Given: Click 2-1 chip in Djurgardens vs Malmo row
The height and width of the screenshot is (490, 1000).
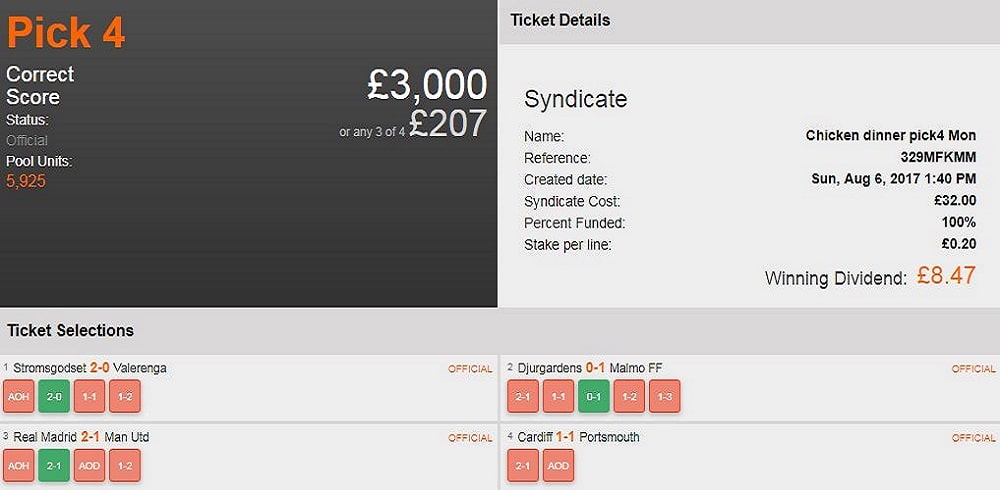Looking at the screenshot, I should click(523, 396).
